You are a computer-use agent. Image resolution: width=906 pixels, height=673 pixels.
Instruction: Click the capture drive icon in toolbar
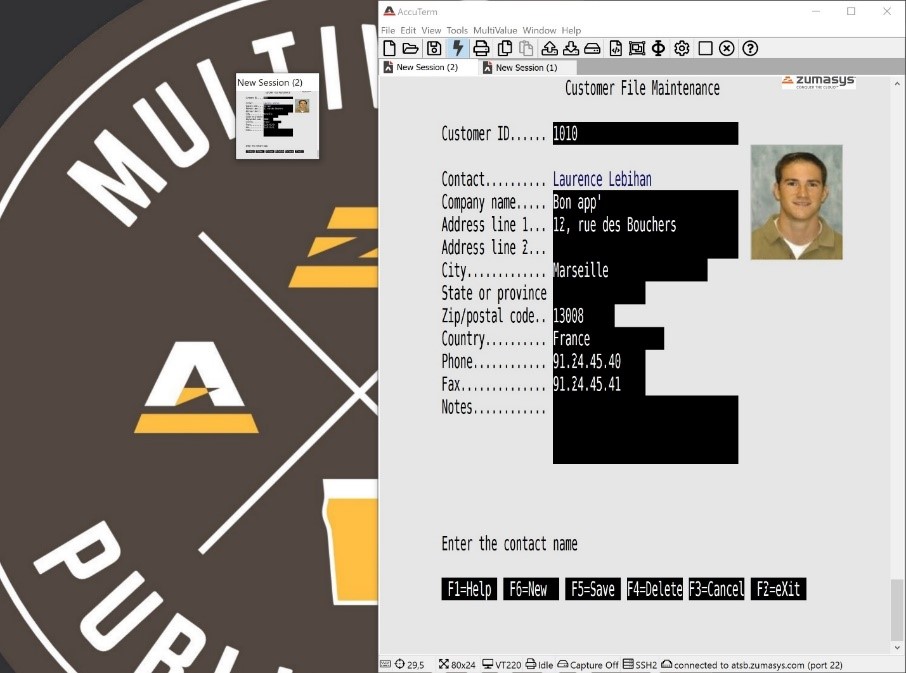click(x=592, y=49)
